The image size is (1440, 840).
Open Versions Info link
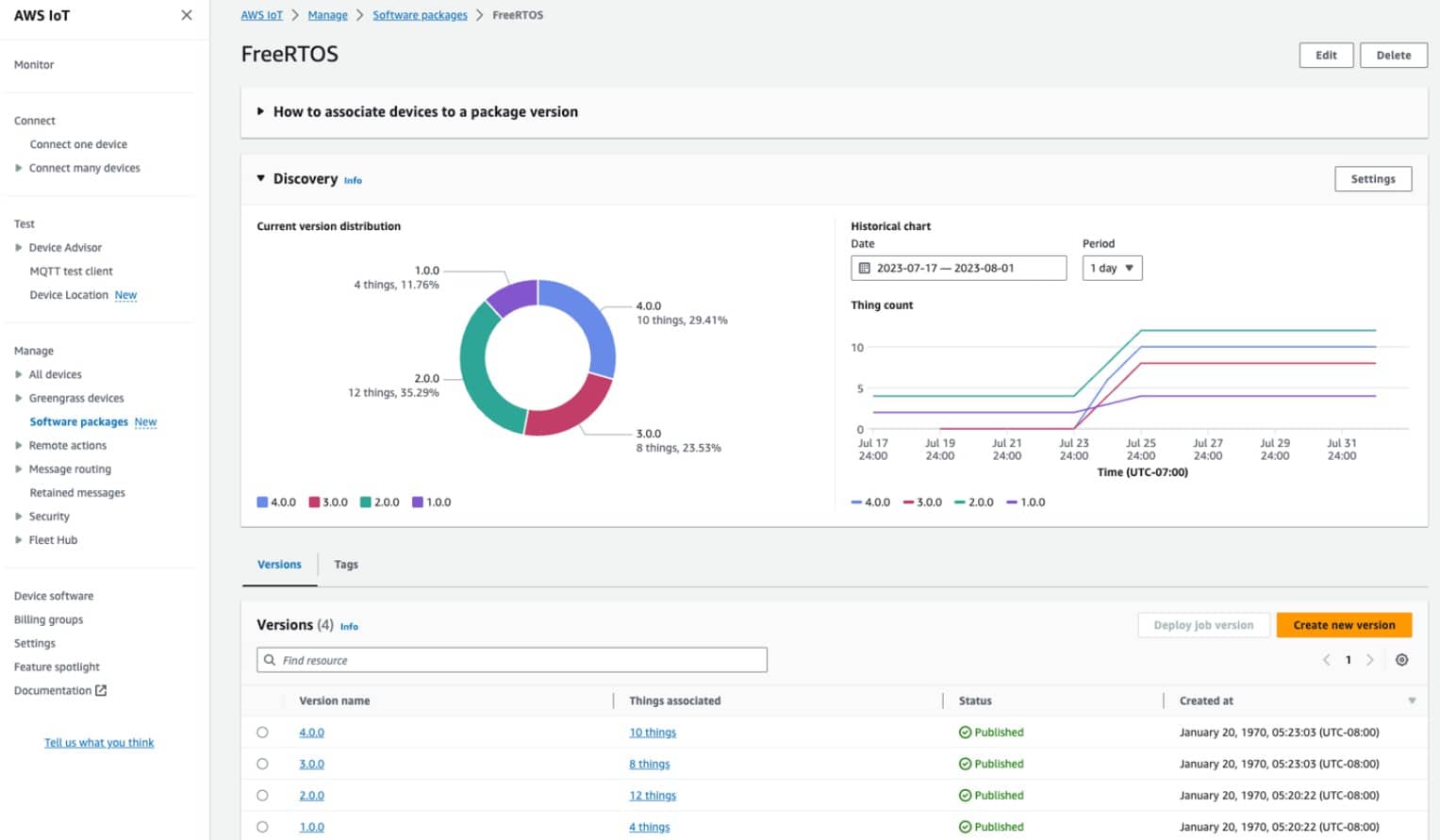[x=349, y=626]
